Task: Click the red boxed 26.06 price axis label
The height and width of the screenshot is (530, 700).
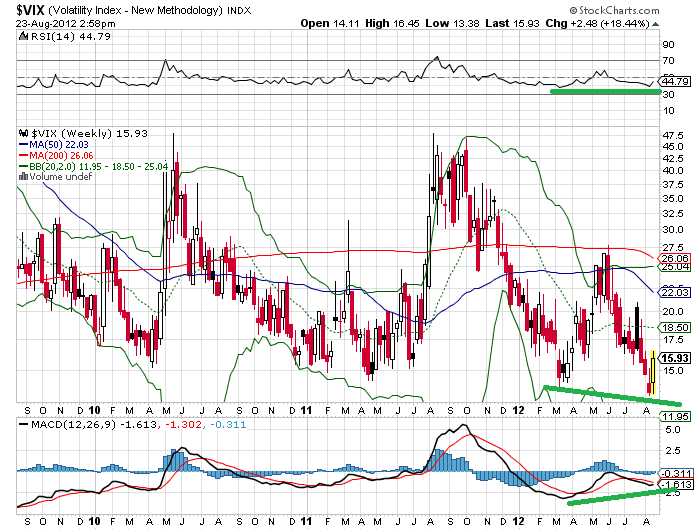Action: [x=675, y=258]
